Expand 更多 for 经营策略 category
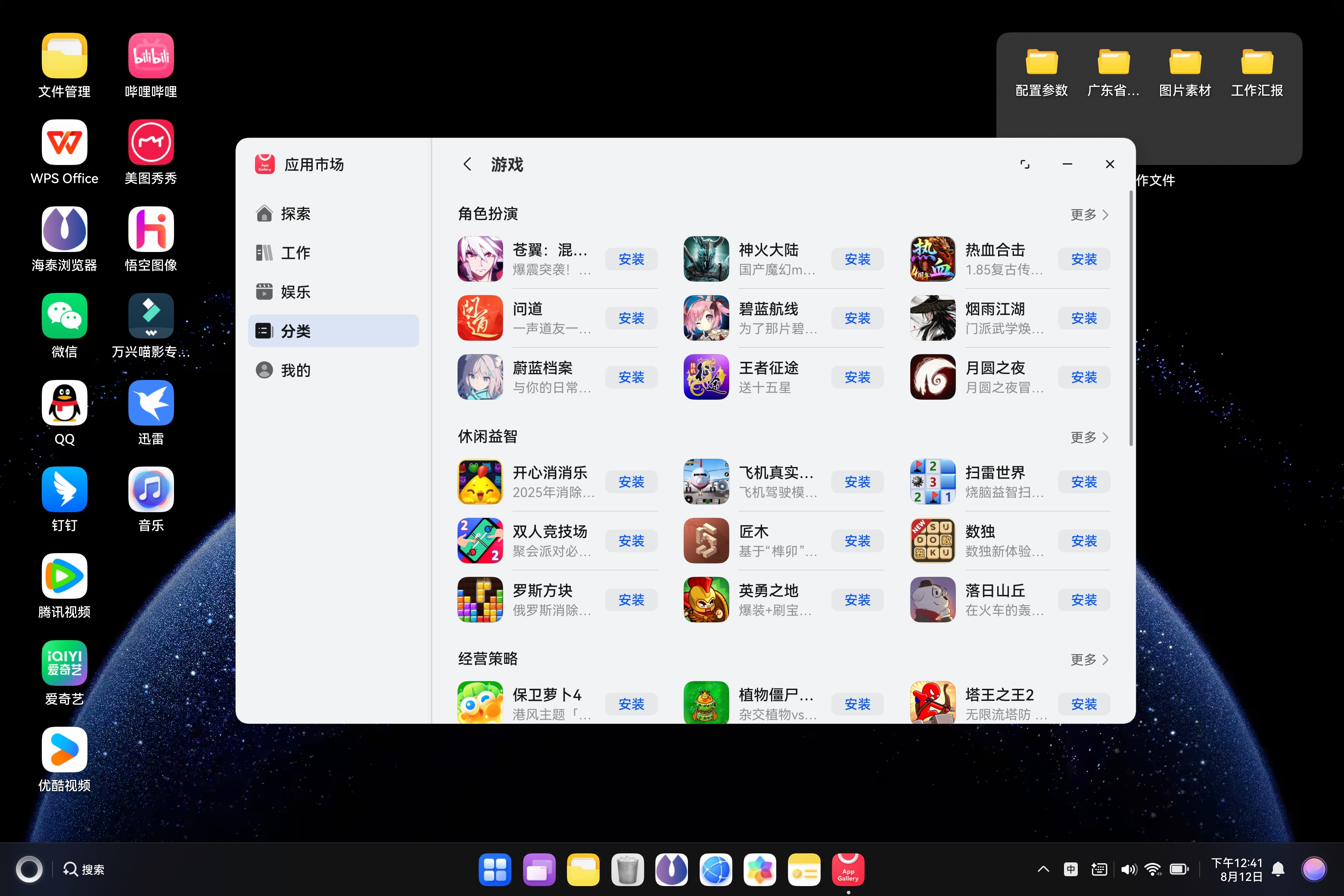 1089,660
